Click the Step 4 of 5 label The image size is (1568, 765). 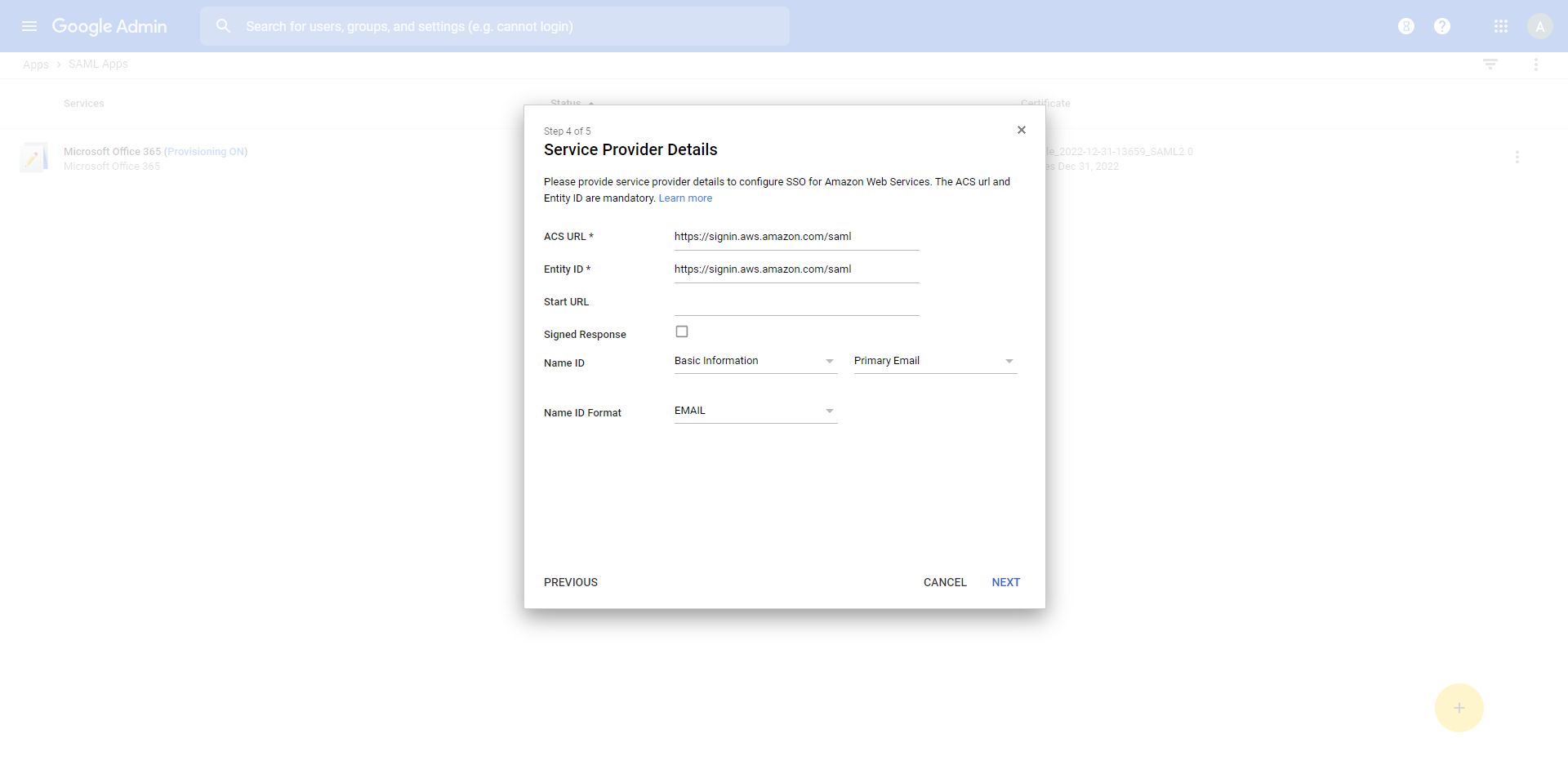568,131
